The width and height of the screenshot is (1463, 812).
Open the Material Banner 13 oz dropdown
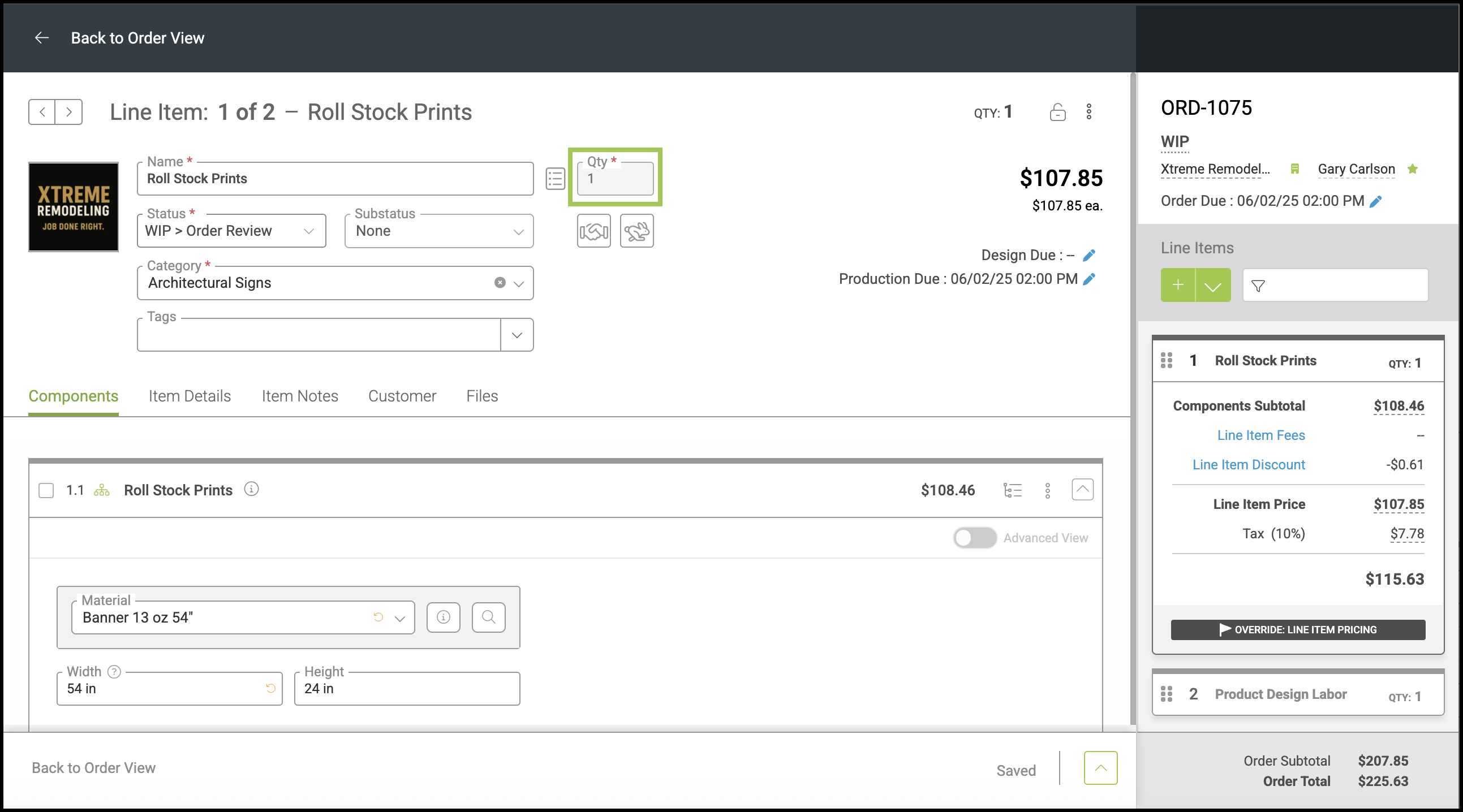(400, 619)
